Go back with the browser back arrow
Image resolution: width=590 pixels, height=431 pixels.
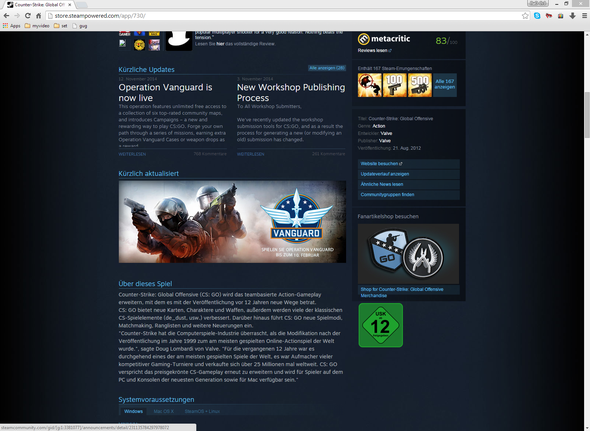click(6, 16)
